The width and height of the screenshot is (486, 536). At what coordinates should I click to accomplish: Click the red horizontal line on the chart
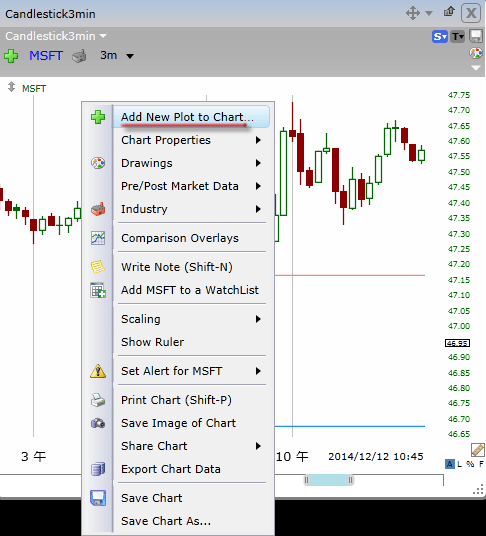[350, 275]
